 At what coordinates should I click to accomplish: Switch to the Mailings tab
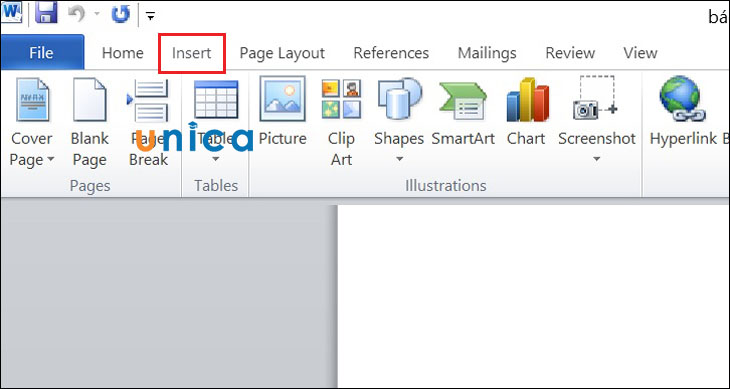tap(487, 53)
